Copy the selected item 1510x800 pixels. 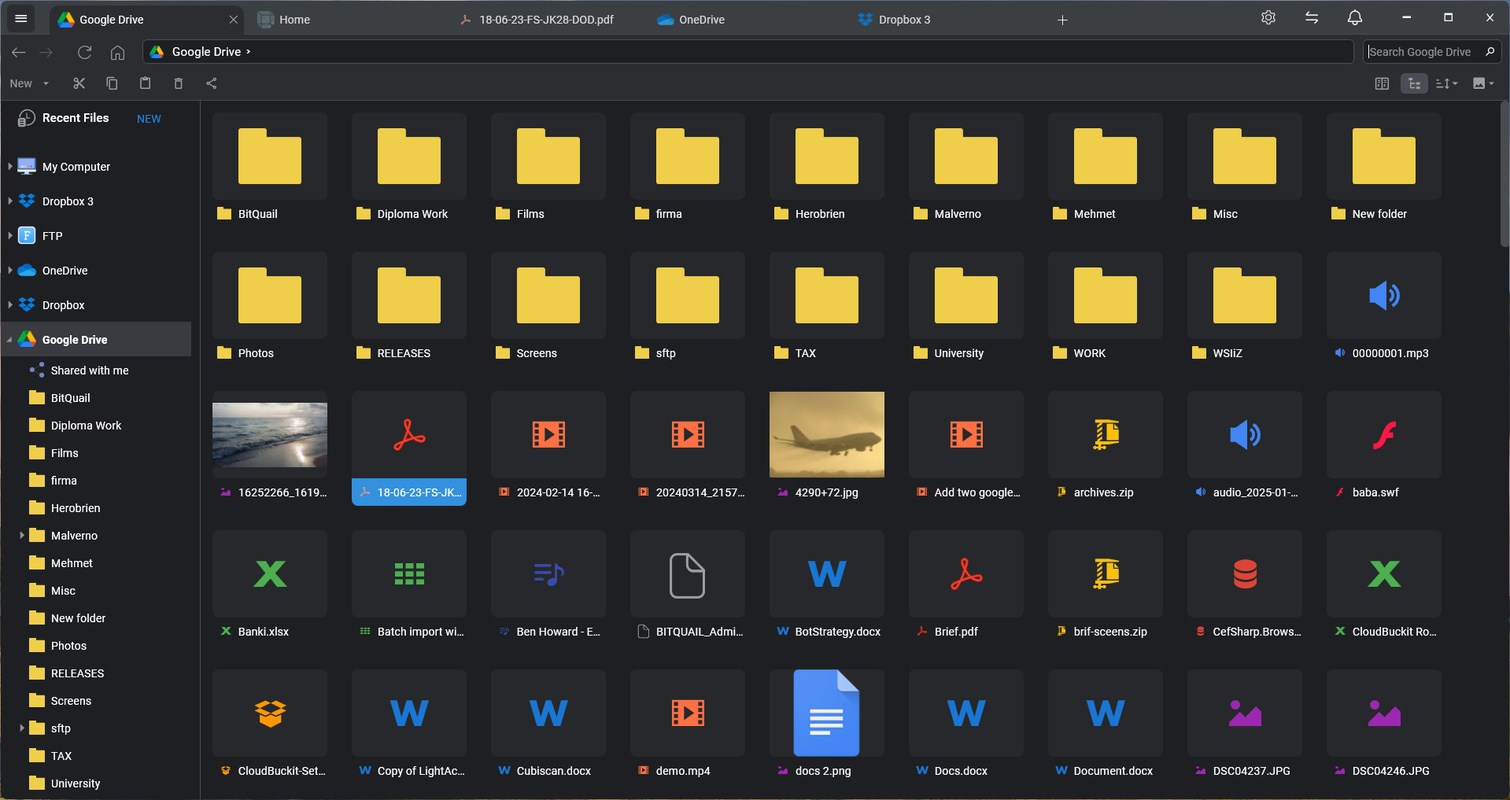[x=112, y=83]
